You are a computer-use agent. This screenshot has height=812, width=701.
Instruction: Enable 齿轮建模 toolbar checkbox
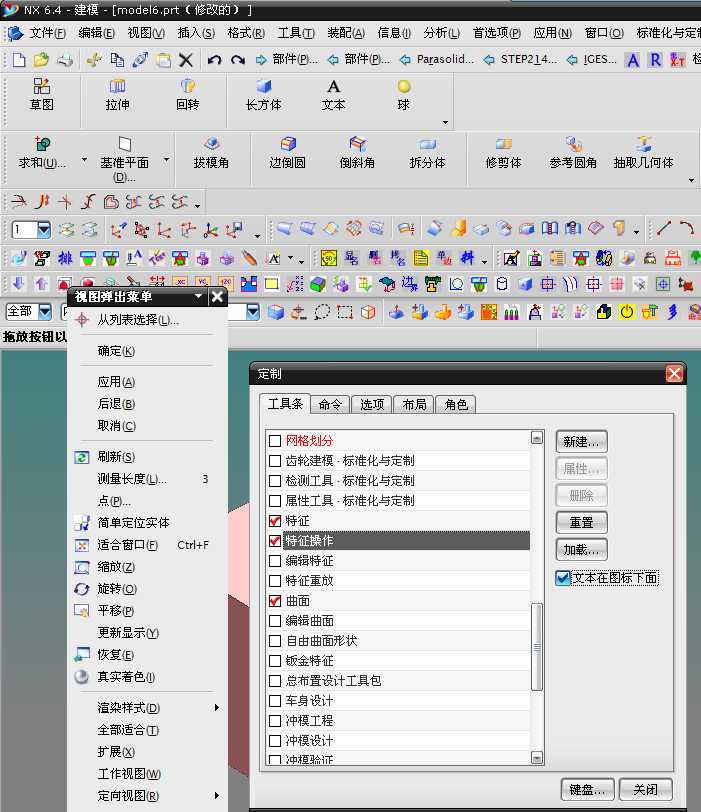pos(275,460)
